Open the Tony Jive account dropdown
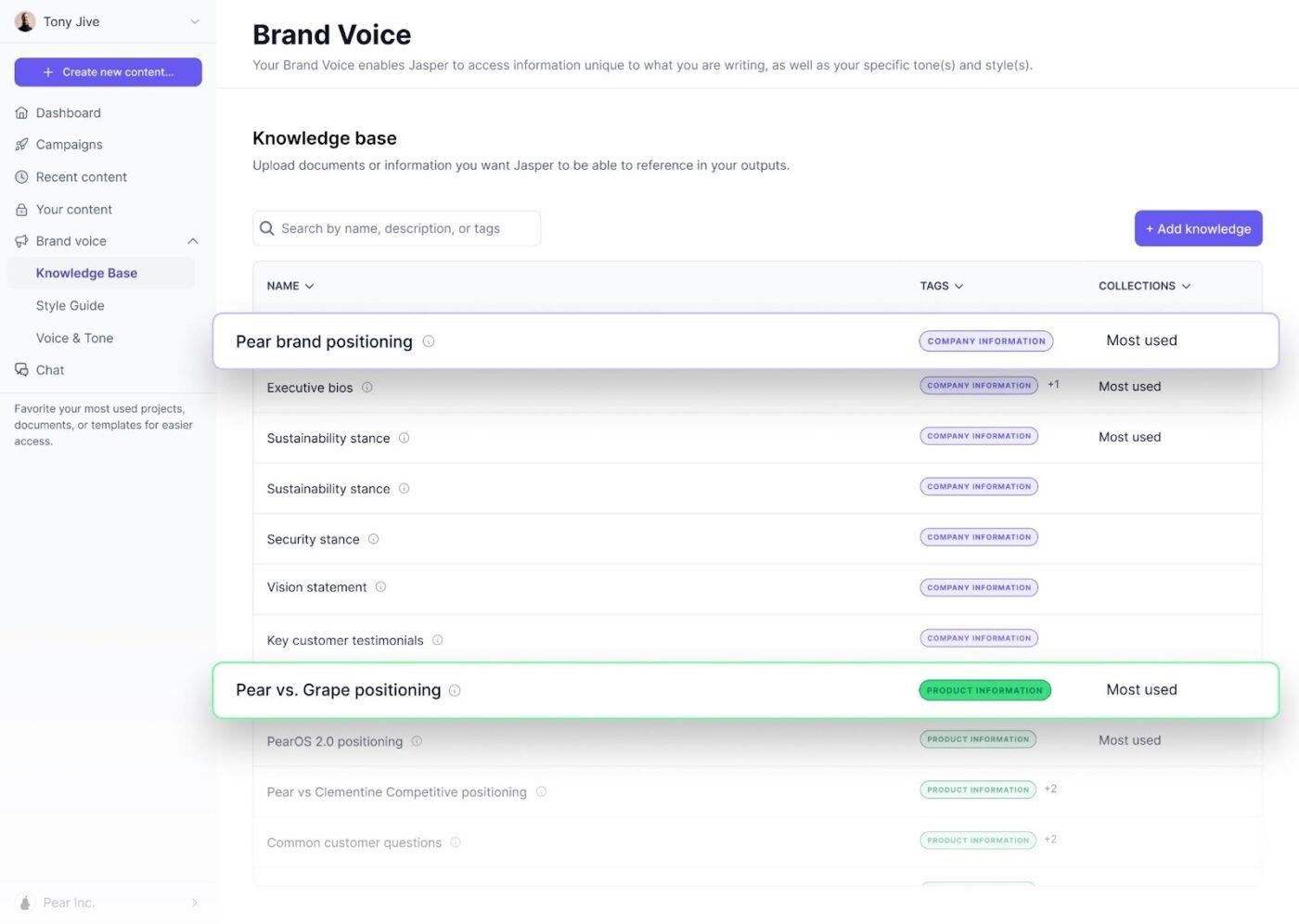 click(x=195, y=21)
